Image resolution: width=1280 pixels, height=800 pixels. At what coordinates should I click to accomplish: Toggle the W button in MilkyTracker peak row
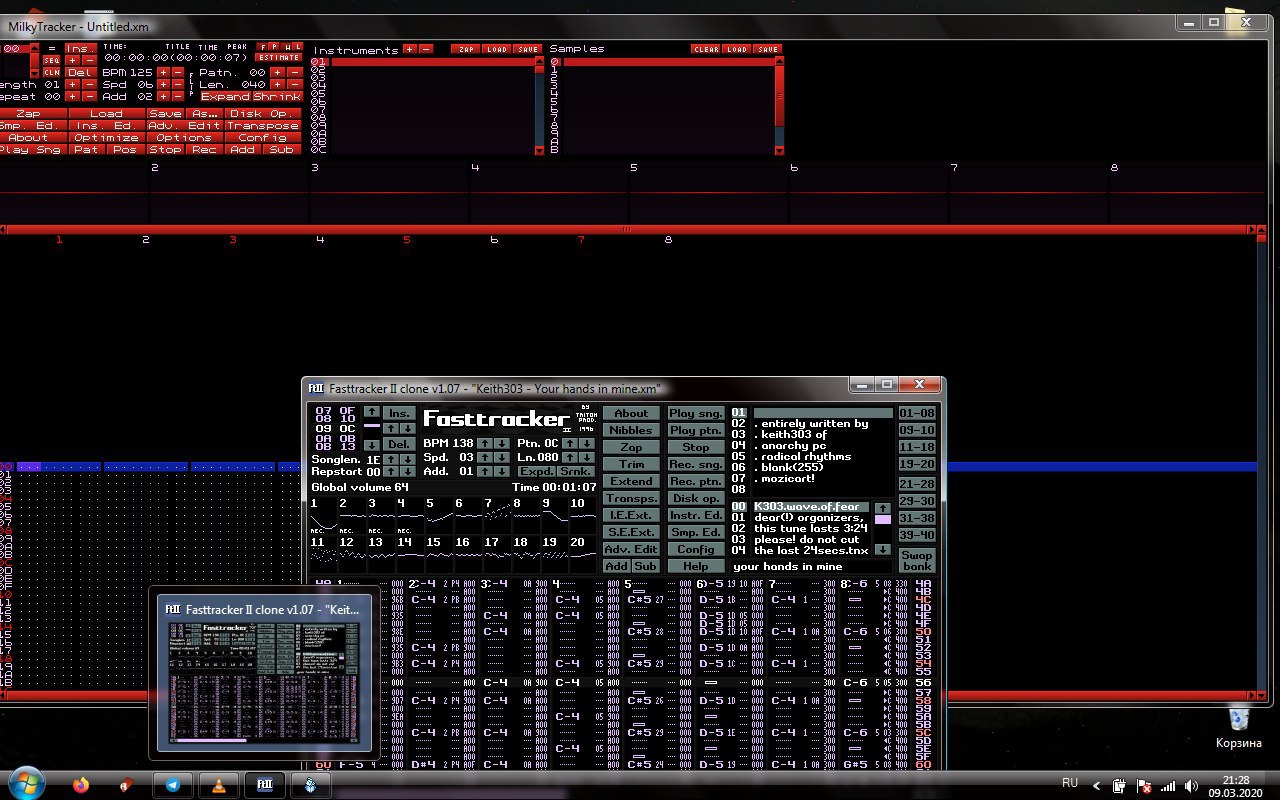(288, 47)
